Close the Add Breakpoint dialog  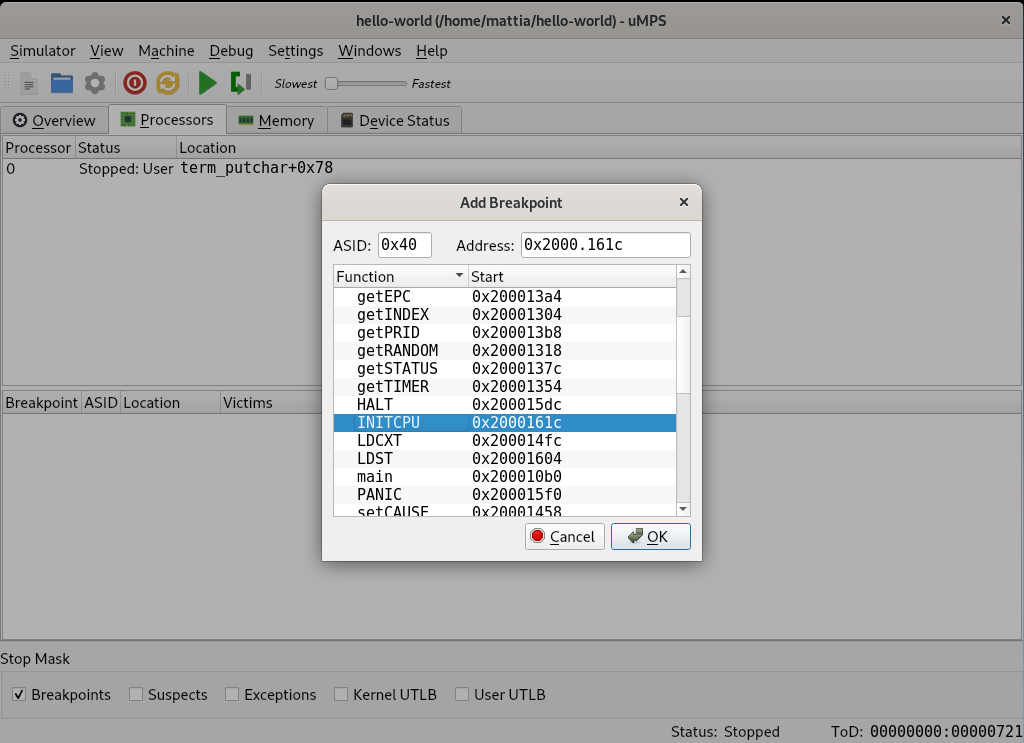pos(684,202)
